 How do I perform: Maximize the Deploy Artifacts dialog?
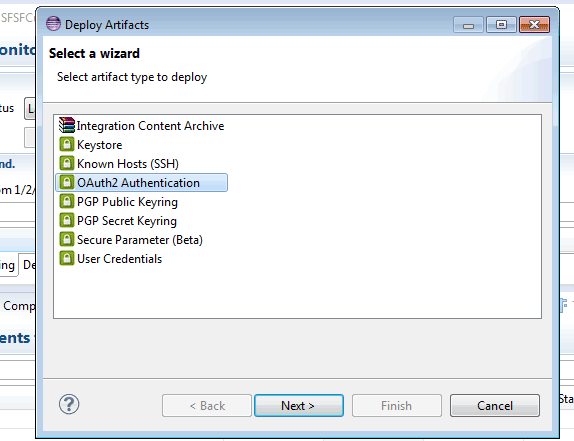point(501,25)
